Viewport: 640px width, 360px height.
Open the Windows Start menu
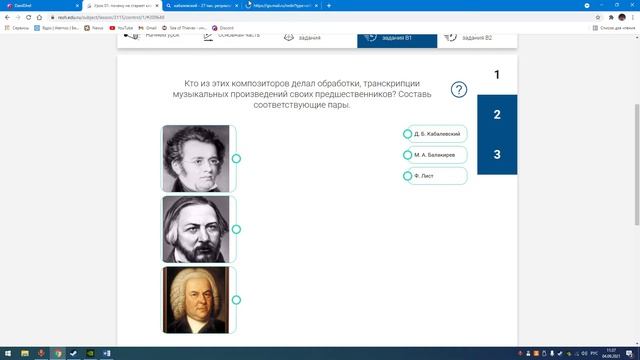pyautogui.click(x=8, y=353)
